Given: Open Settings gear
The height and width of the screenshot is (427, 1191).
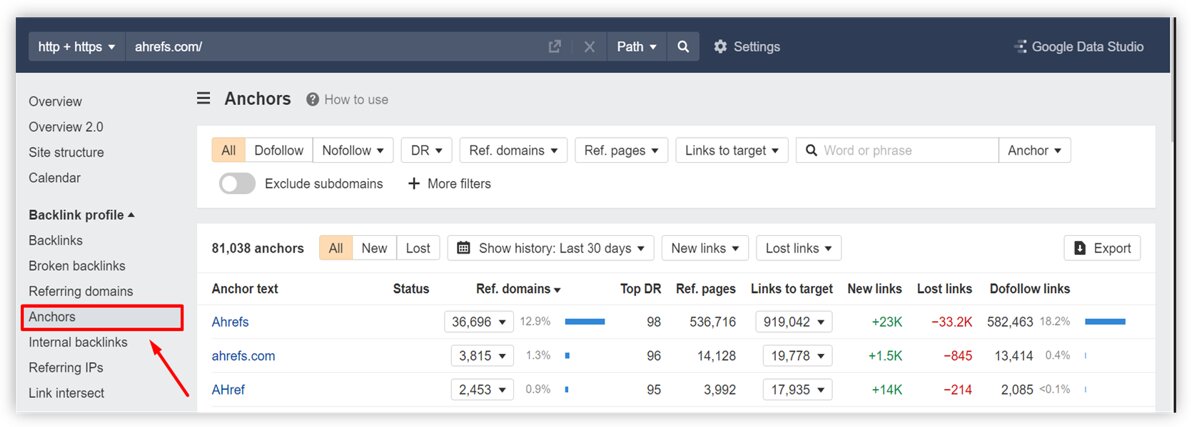Looking at the screenshot, I should (x=747, y=46).
